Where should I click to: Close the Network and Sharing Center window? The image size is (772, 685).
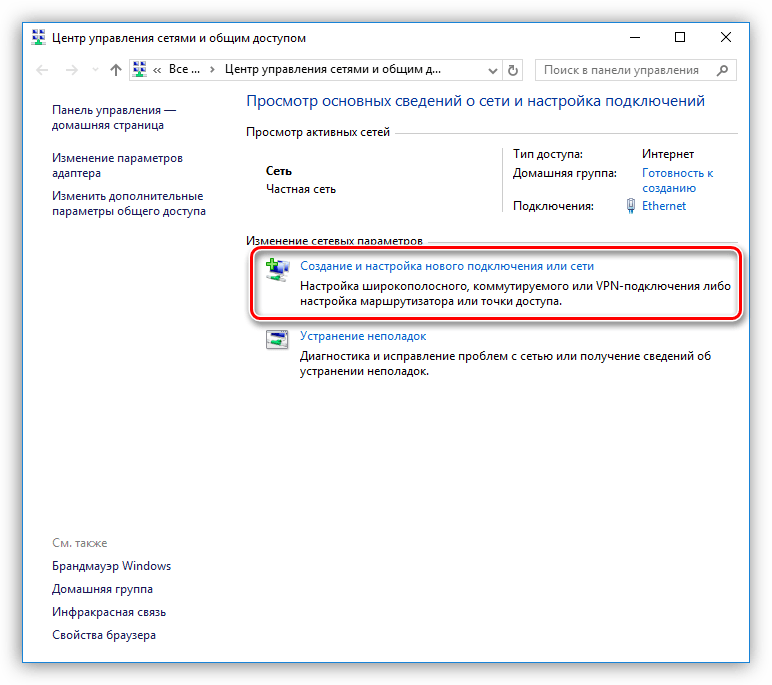pos(726,37)
